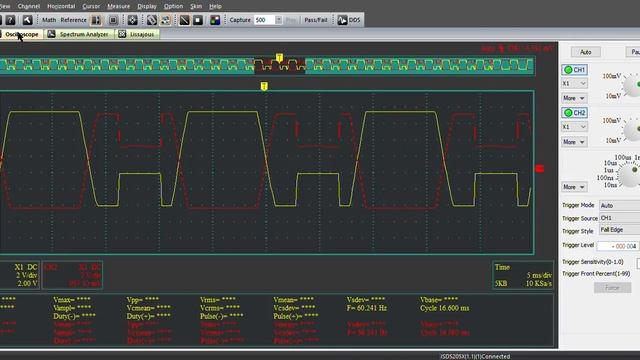Click the F= 60.241 Hz measurement
This screenshot has height=360, width=640.
tap(367, 308)
